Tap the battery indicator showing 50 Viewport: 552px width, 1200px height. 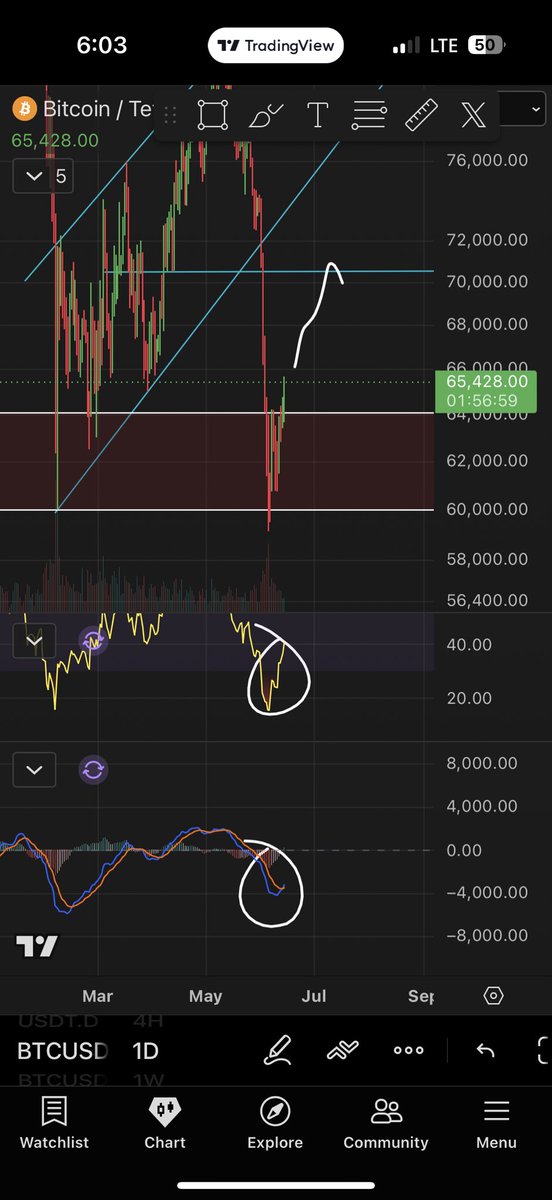point(486,46)
